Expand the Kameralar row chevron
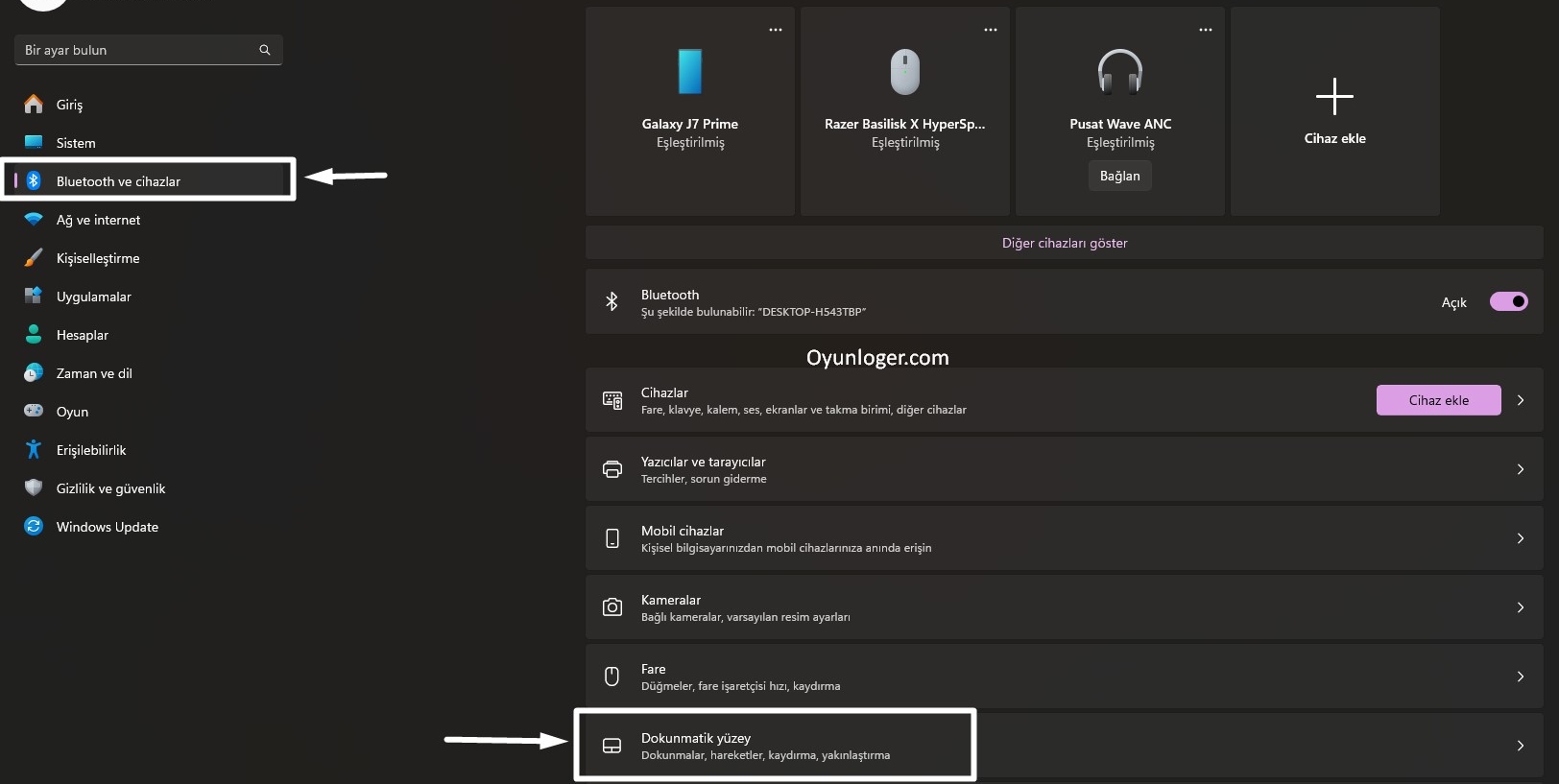Image resolution: width=1559 pixels, height=784 pixels. (1521, 607)
